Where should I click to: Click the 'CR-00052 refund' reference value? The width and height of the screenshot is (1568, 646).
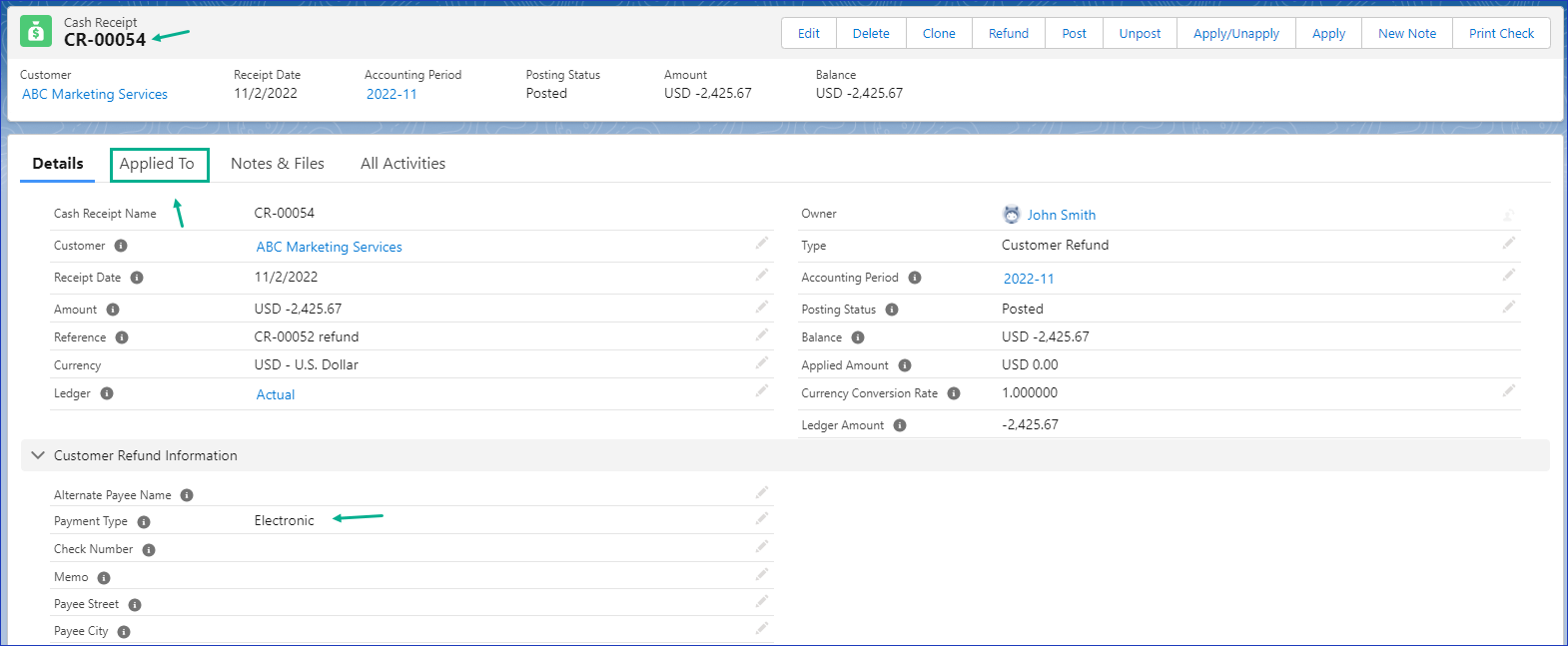tap(307, 336)
